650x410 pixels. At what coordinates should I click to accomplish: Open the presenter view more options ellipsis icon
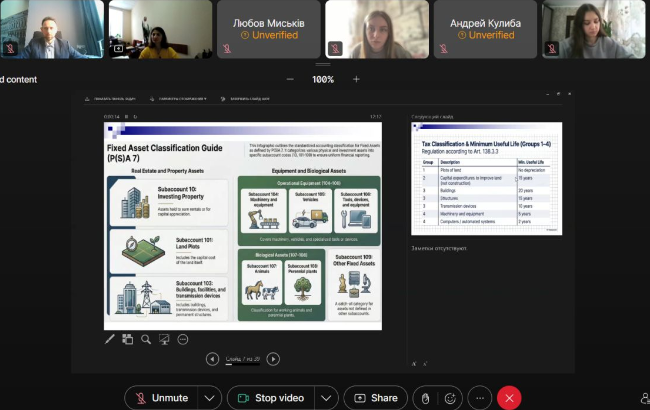[182, 339]
